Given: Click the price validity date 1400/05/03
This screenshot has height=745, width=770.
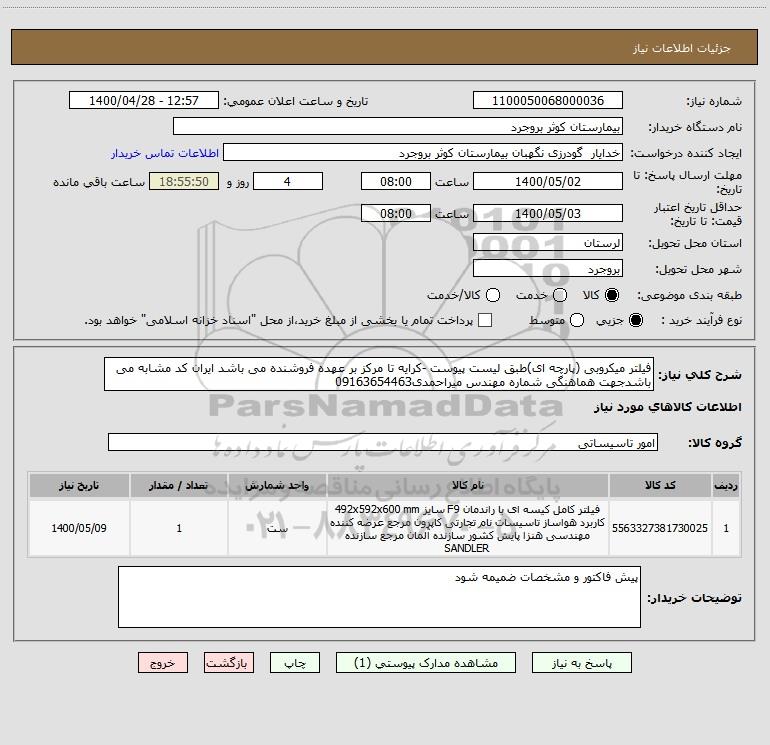Looking at the screenshot, I should click(x=548, y=213).
